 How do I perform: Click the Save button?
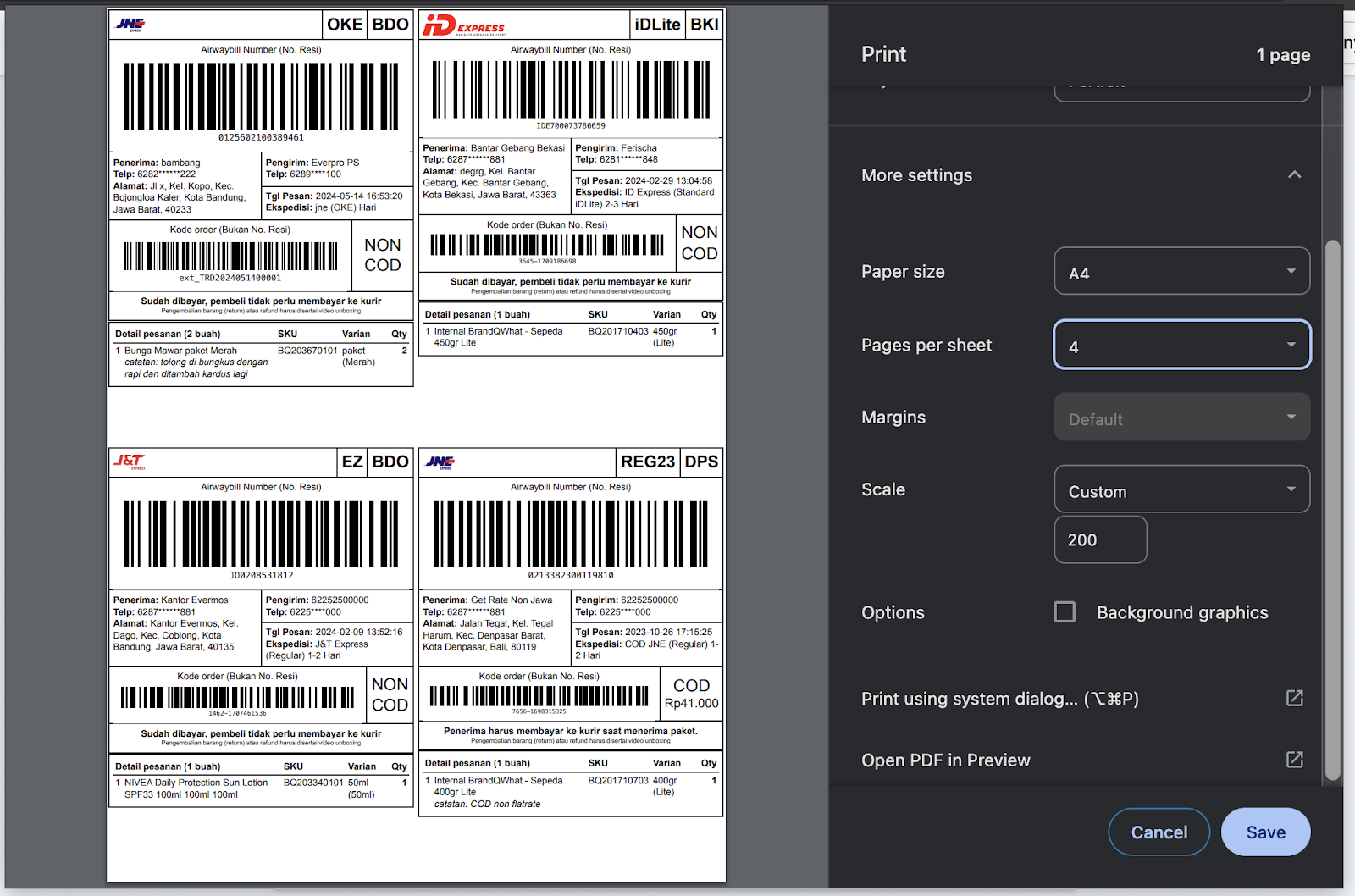click(1265, 832)
